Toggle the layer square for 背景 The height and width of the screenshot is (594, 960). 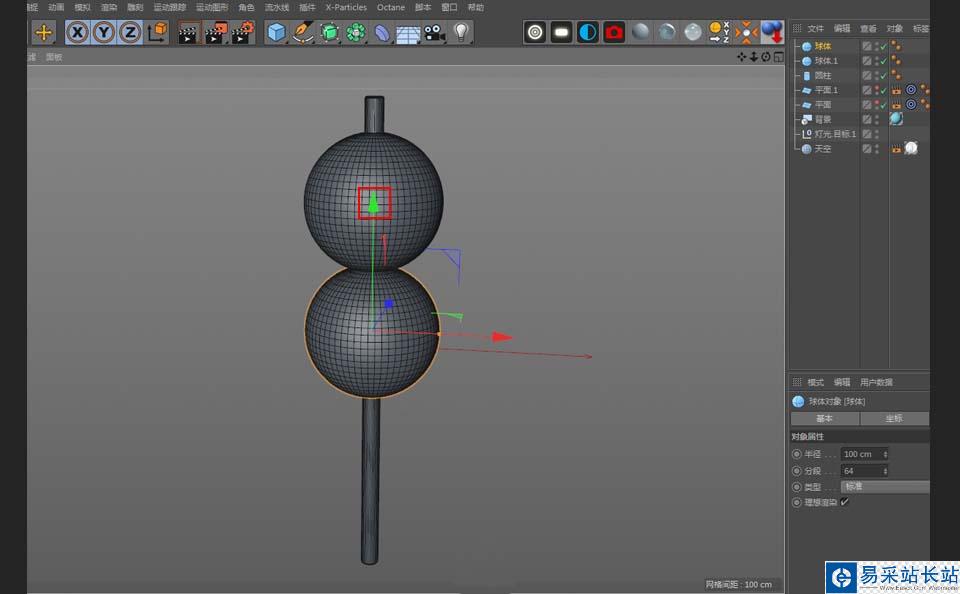[x=867, y=119]
